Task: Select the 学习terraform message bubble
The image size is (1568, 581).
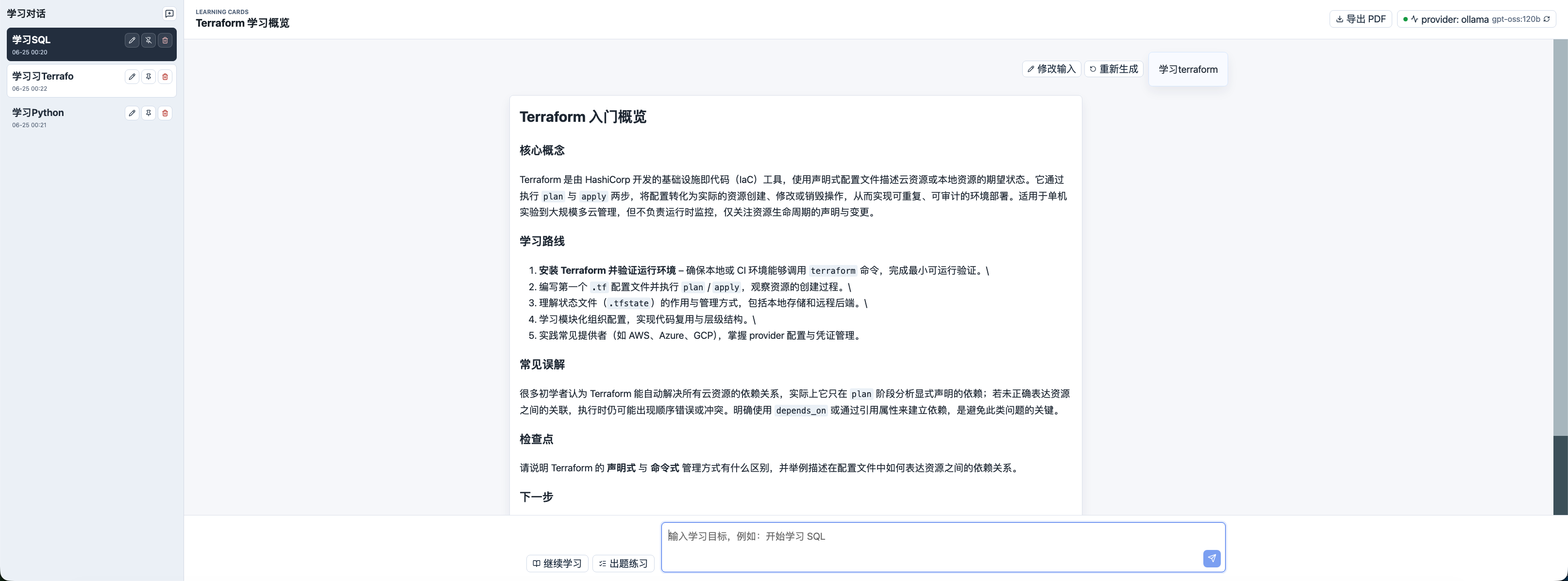Action: (1188, 69)
